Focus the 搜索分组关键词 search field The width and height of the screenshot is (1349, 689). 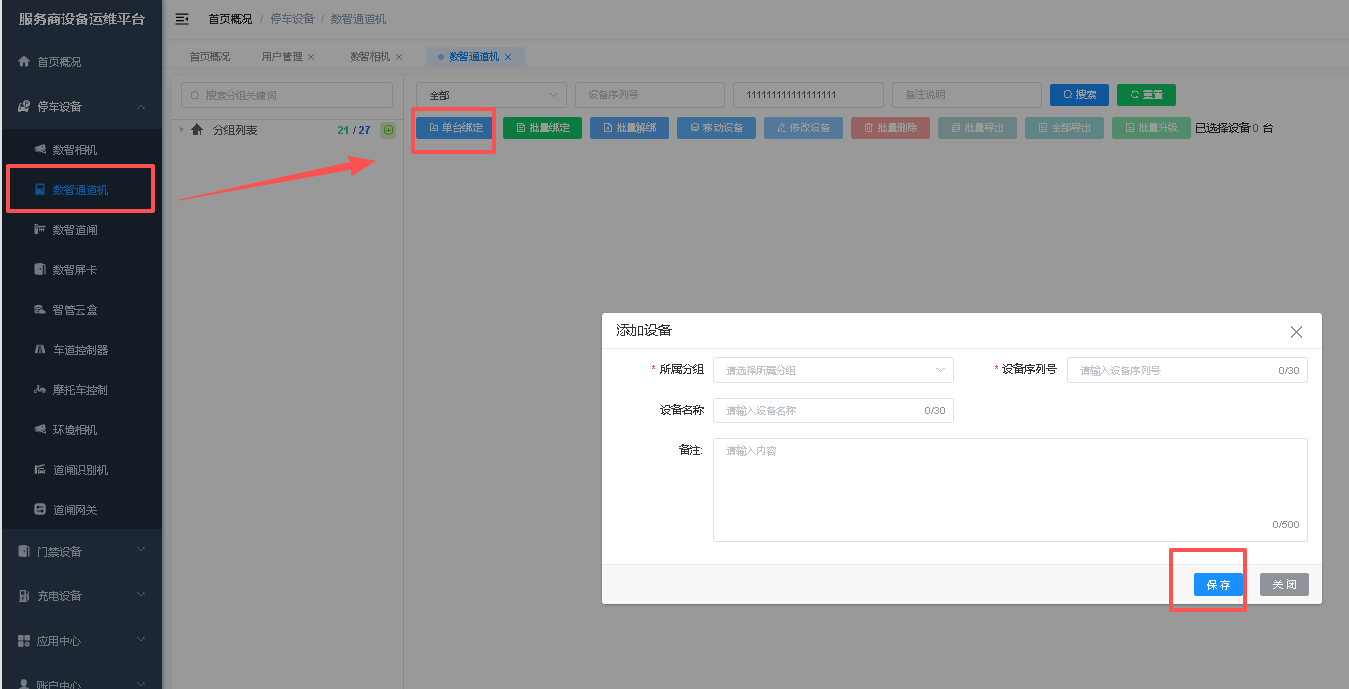[287, 95]
